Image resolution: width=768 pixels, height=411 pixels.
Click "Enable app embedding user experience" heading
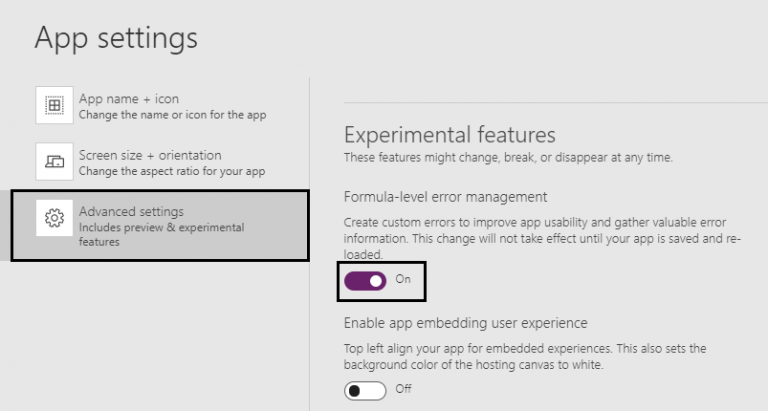click(x=465, y=323)
